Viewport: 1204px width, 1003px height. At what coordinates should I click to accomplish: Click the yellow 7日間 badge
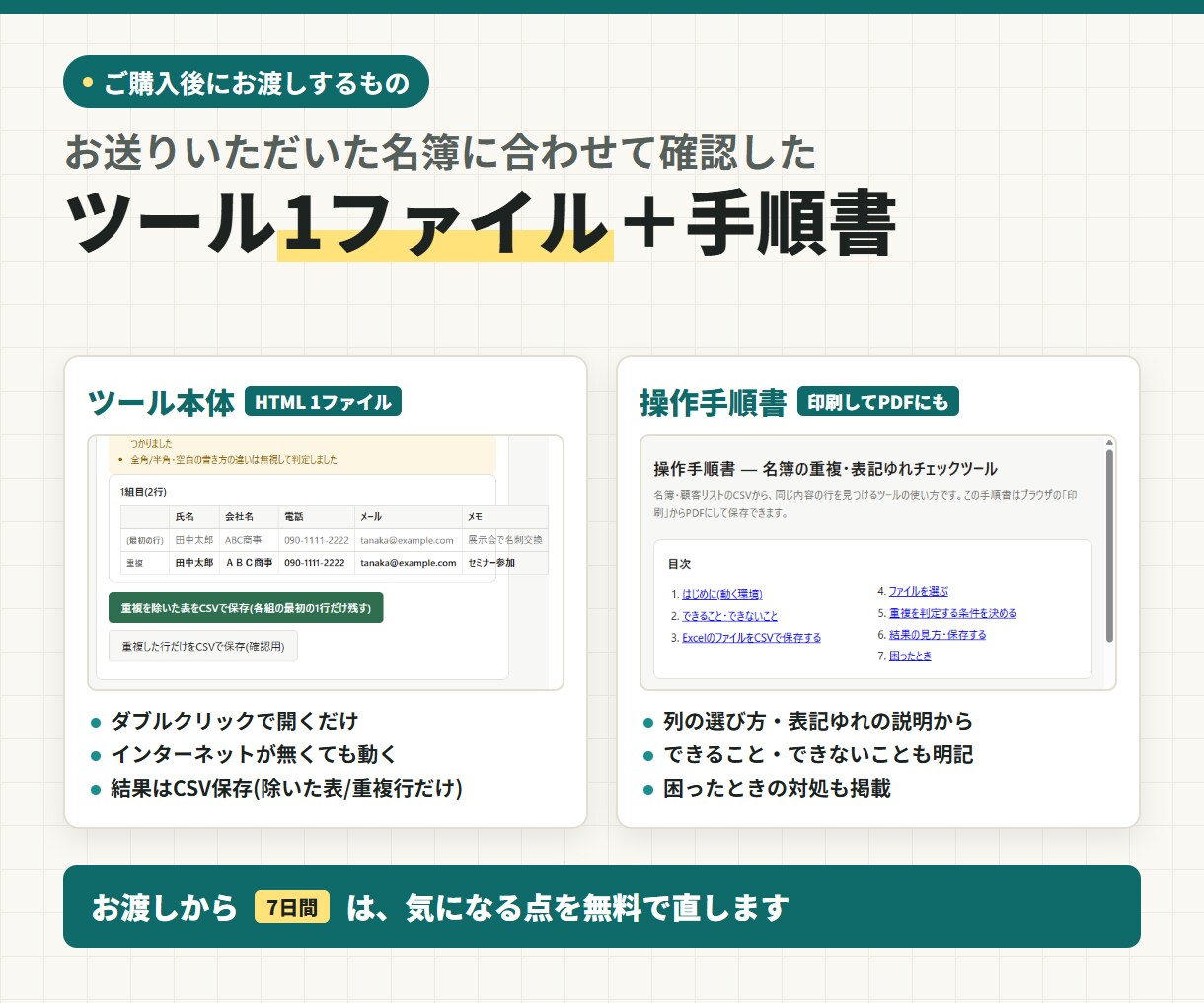click(292, 907)
